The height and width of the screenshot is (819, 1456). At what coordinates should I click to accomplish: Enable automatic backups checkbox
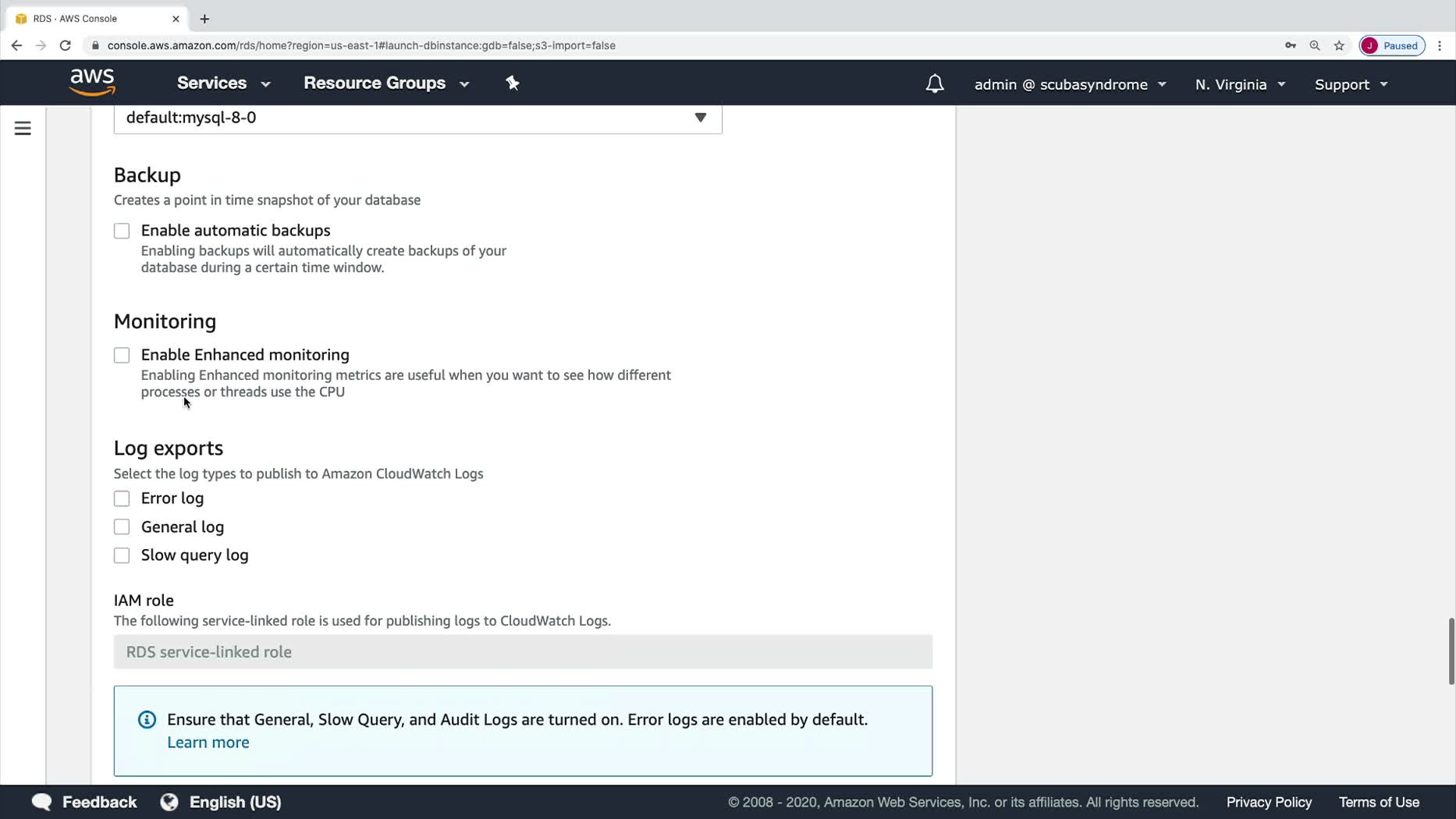122,231
